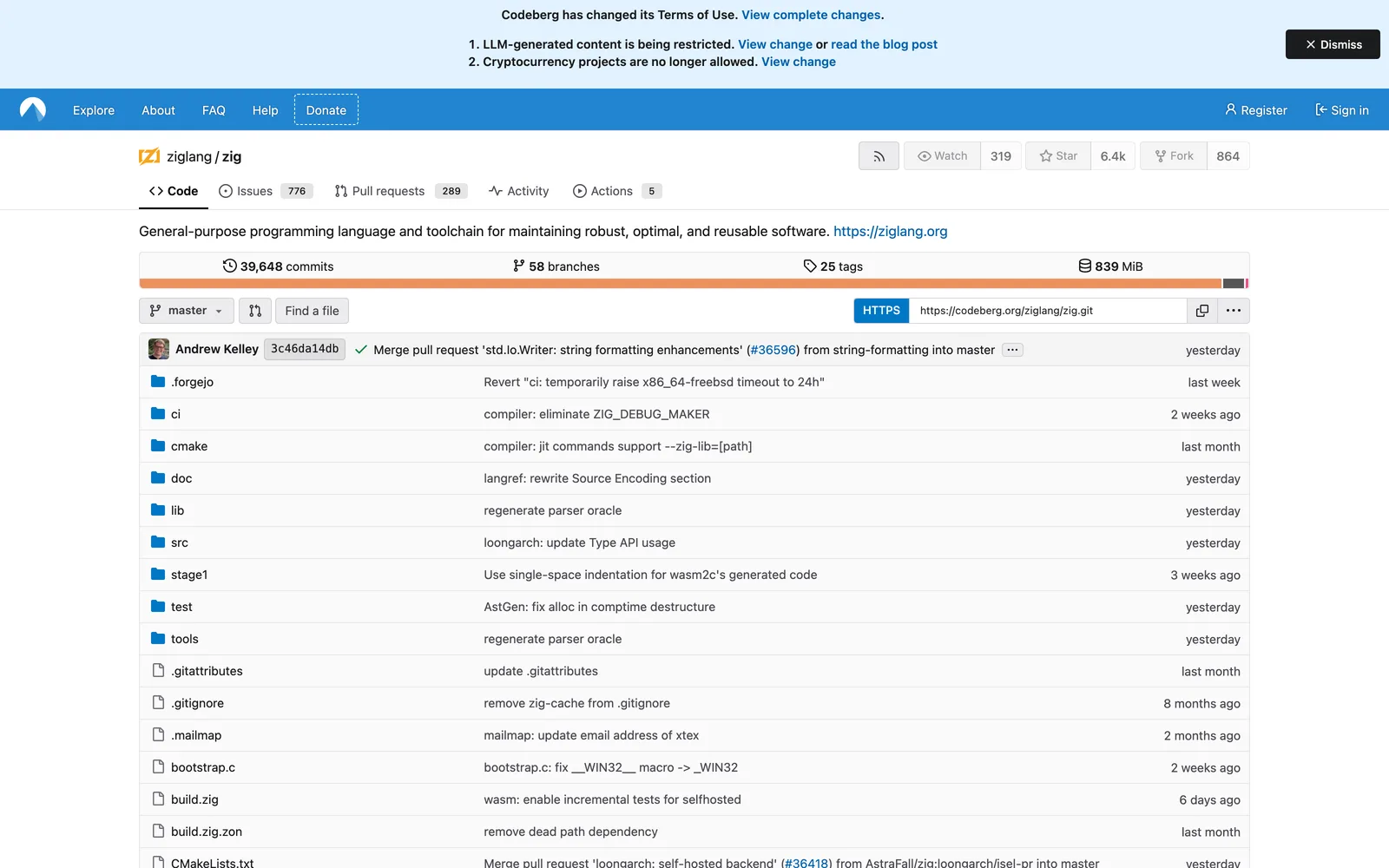
Task: View the 319 watchers count
Action: point(1001,156)
